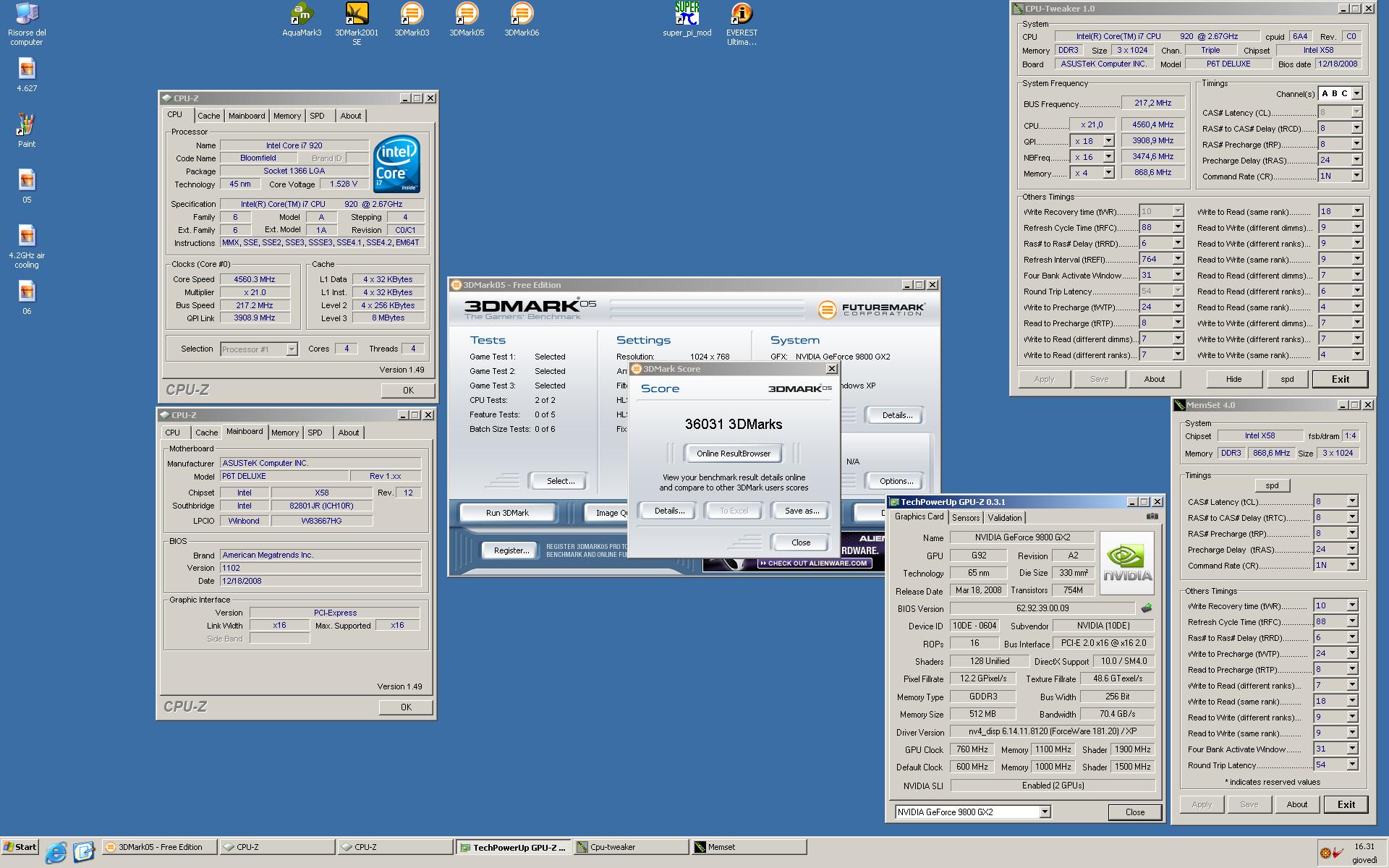Open the Start menu
The width and height of the screenshot is (1389, 868).
(x=20, y=847)
